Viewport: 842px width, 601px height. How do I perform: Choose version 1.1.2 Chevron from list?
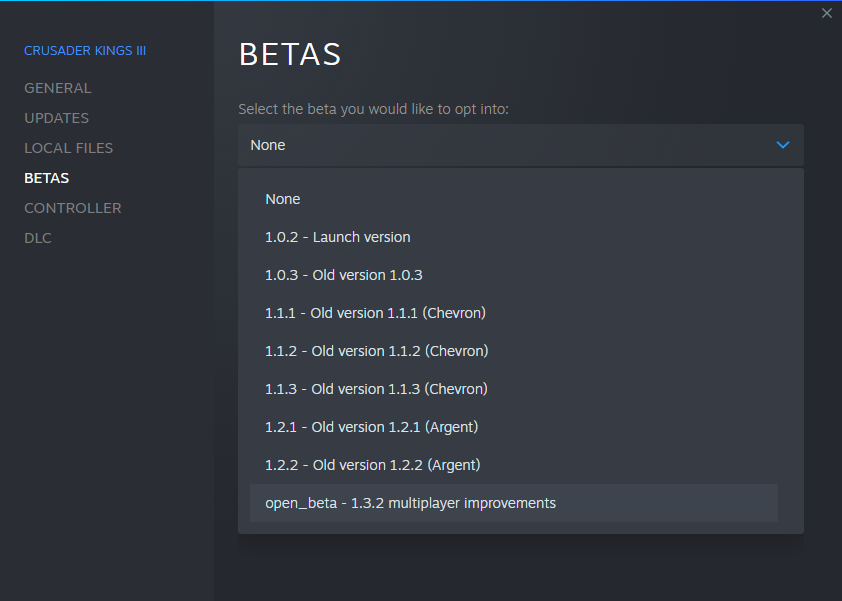pyautogui.click(x=375, y=350)
